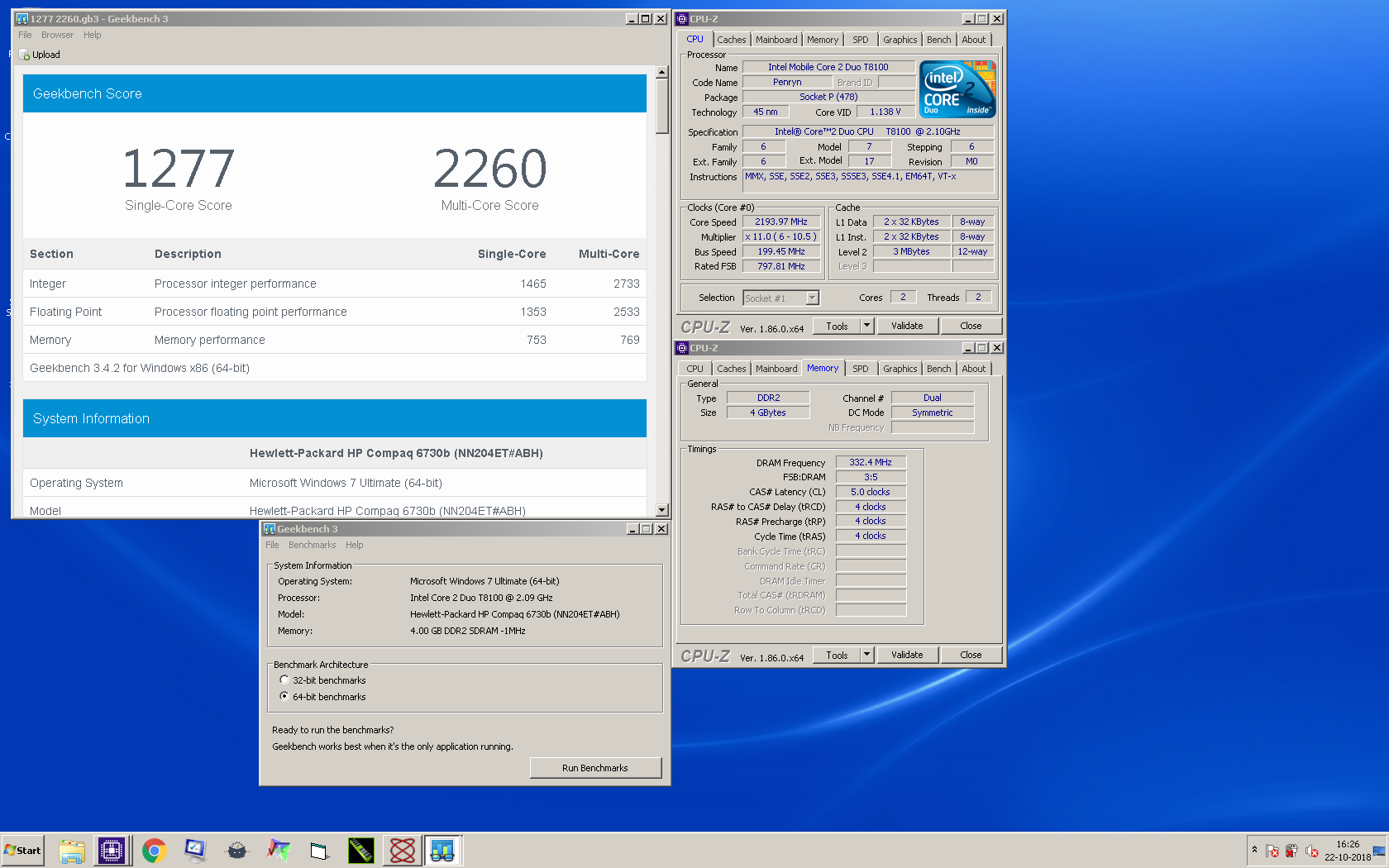Click Close button in lower CPU-Z window
This screenshot has height=868, width=1389.
971,655
